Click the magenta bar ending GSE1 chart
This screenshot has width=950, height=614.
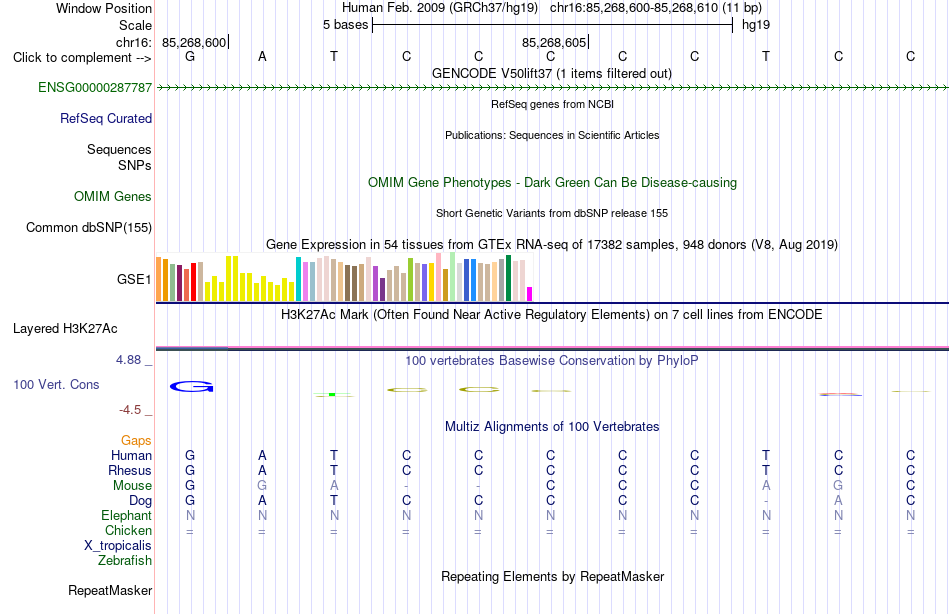[x=530, y=294]
